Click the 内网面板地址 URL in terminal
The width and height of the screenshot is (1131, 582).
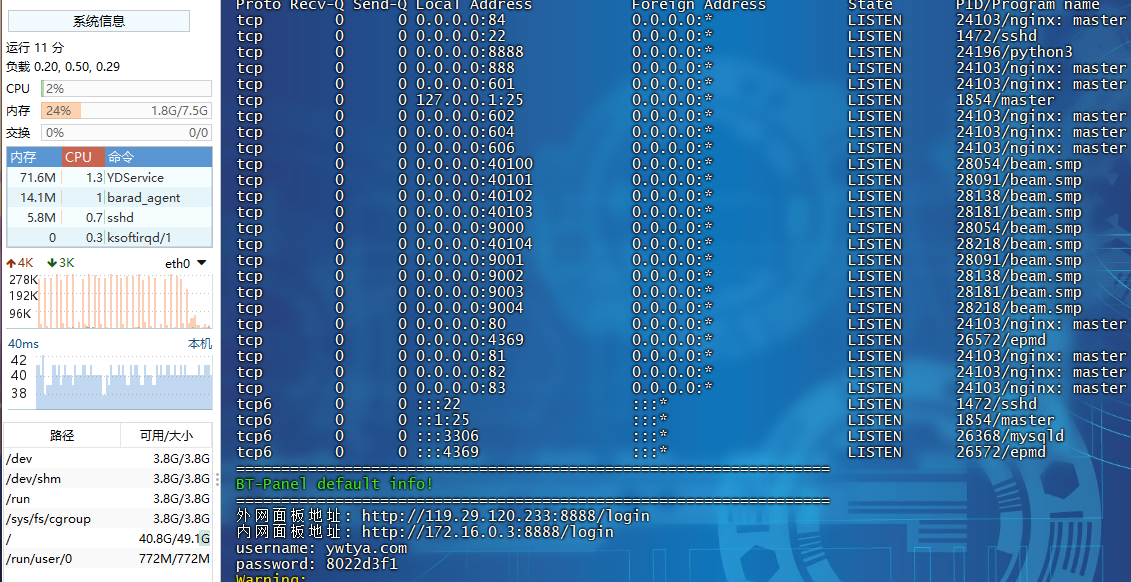tap(488, 532)
